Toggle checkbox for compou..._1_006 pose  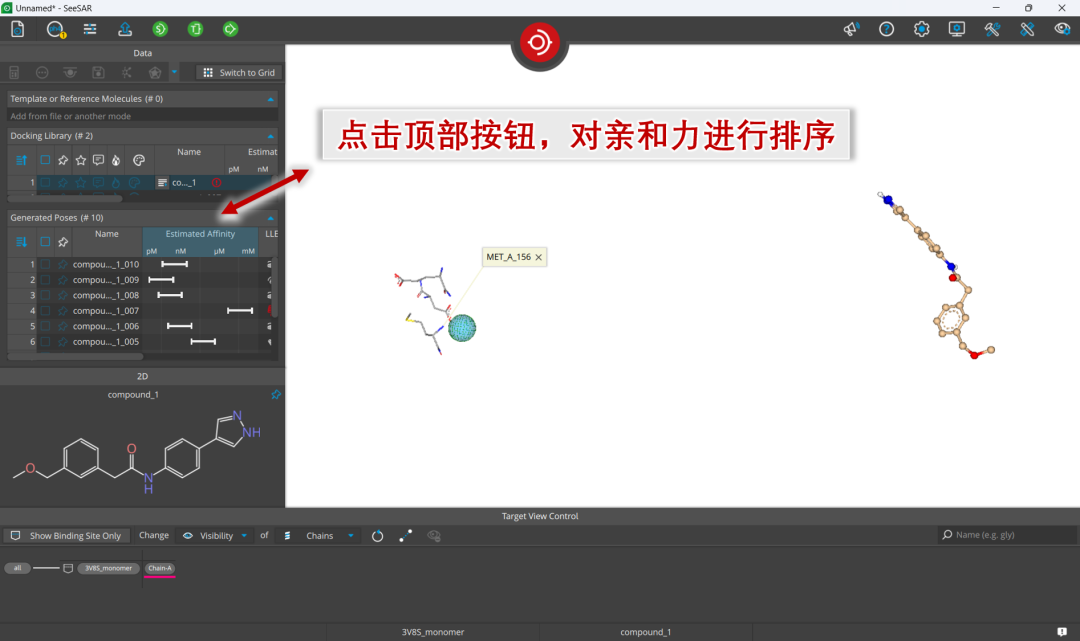click(x=45, y=326)
